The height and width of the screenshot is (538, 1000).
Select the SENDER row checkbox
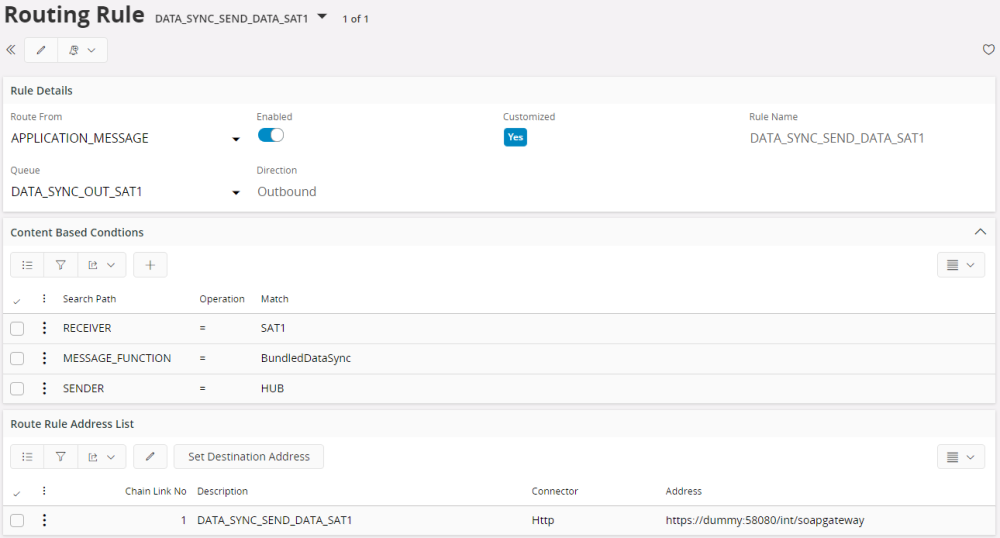click(17, 388)
